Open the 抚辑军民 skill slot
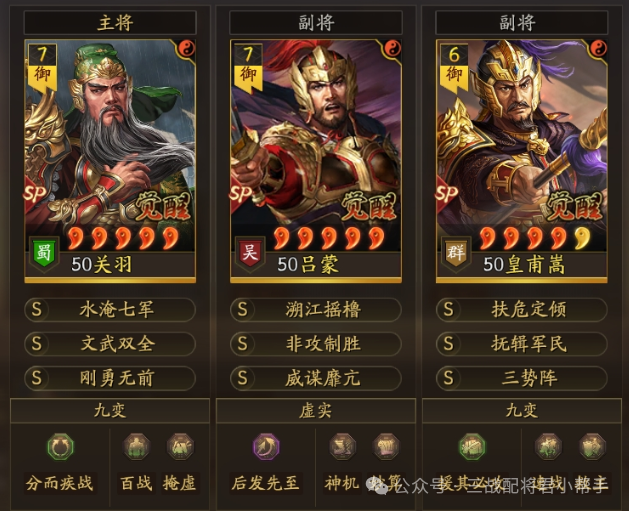The height and width of the screenshot is (511, 629). click(x=521, y=344)
